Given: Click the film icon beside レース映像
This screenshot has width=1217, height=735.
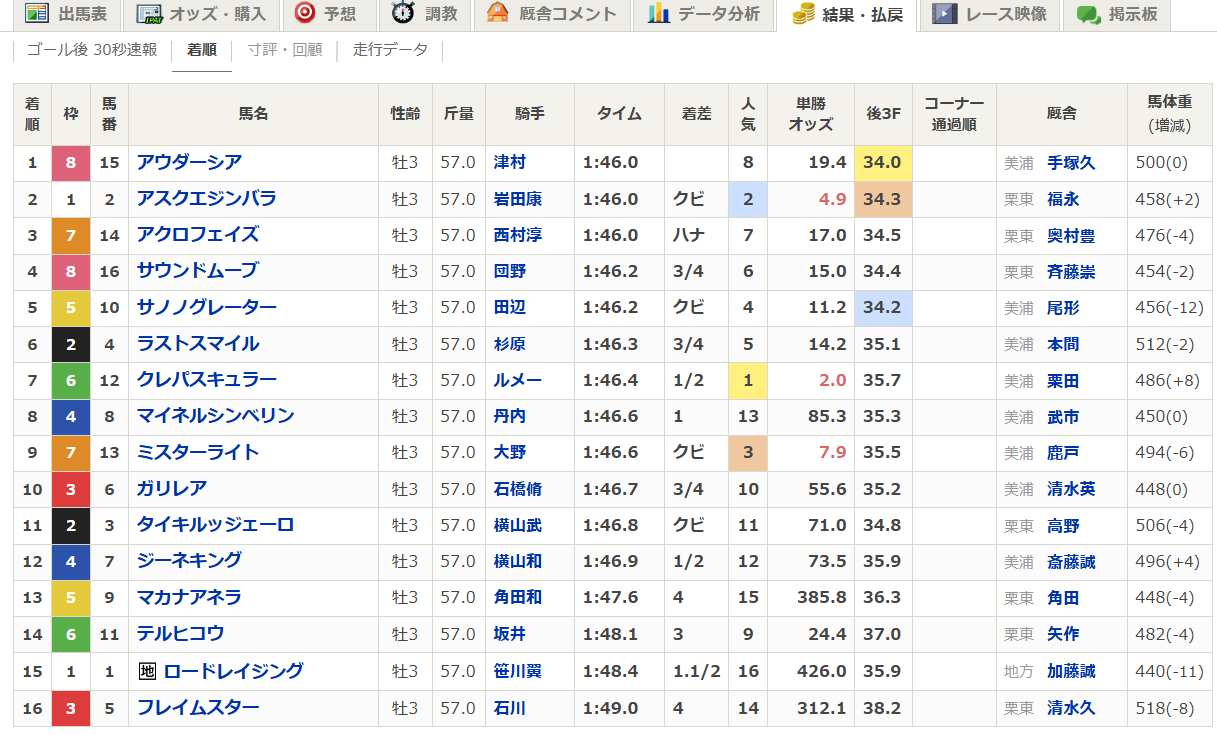Looking at the screenshot, I should [x=943, y=13].
